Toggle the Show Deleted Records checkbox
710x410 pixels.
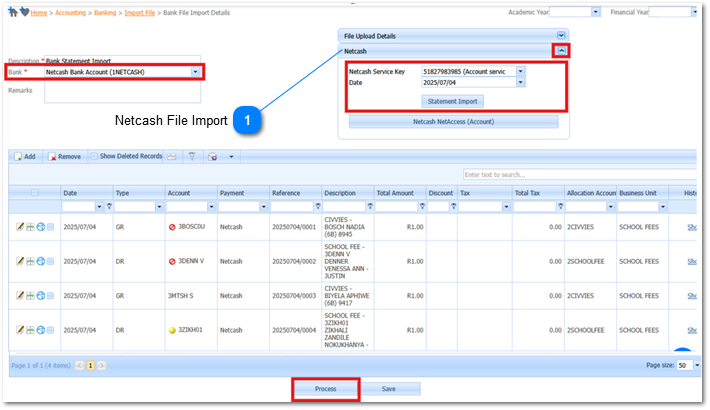(x=94, y=156)
